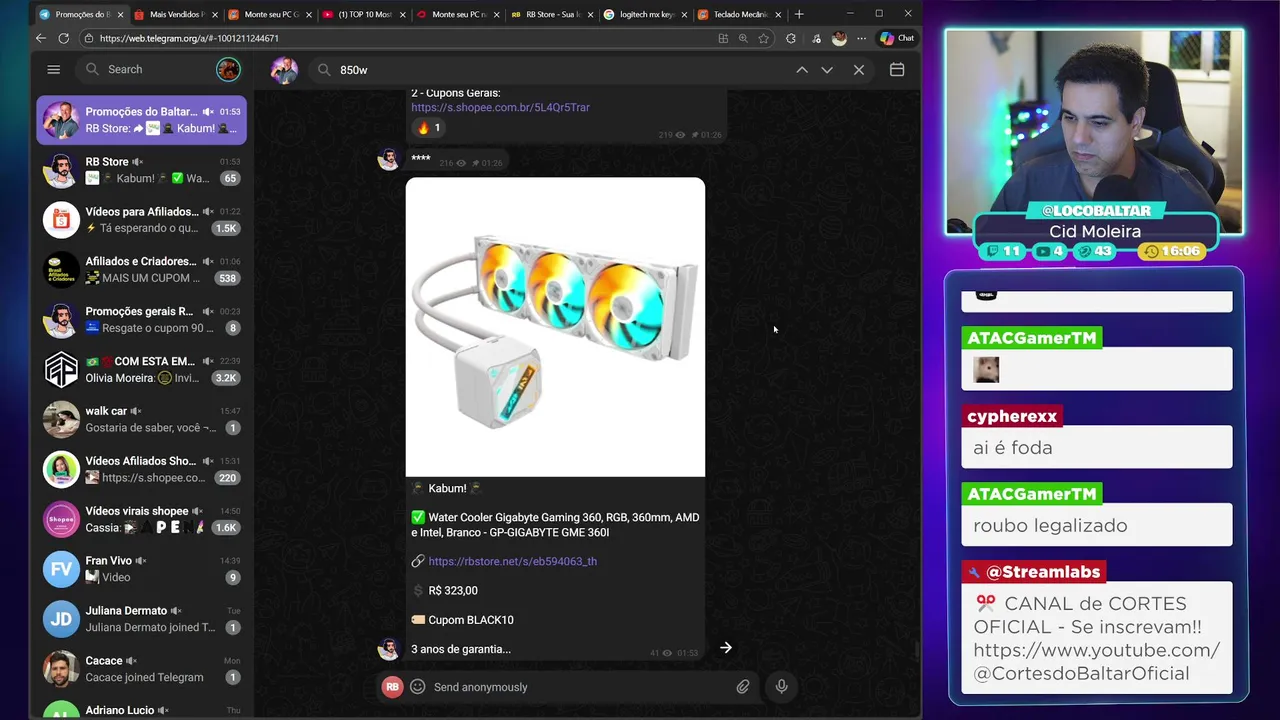1280x720 pixels.
Task: Open the browser profile avatar
Action: point(839,38)
